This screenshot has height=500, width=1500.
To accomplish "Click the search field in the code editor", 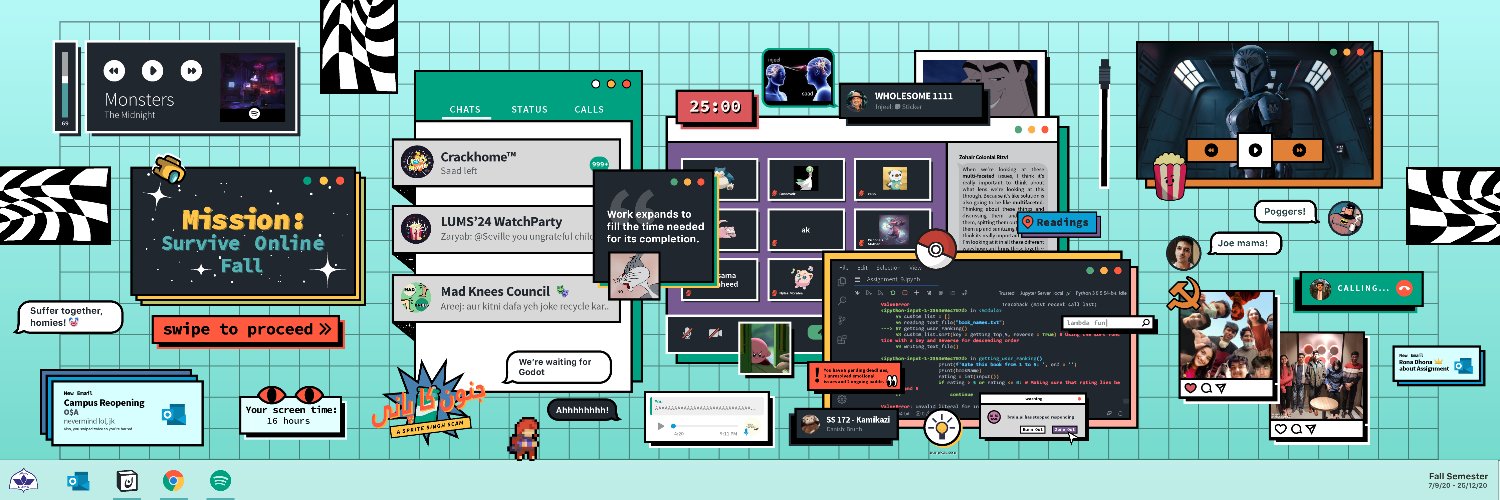I will pyautogui.click(x=1108, y=323).
